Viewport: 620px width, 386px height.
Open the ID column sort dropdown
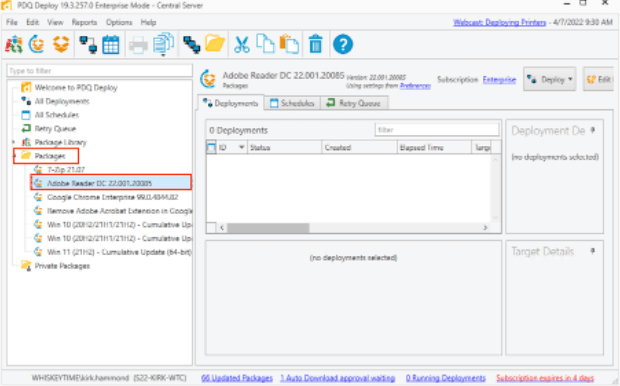241,148
